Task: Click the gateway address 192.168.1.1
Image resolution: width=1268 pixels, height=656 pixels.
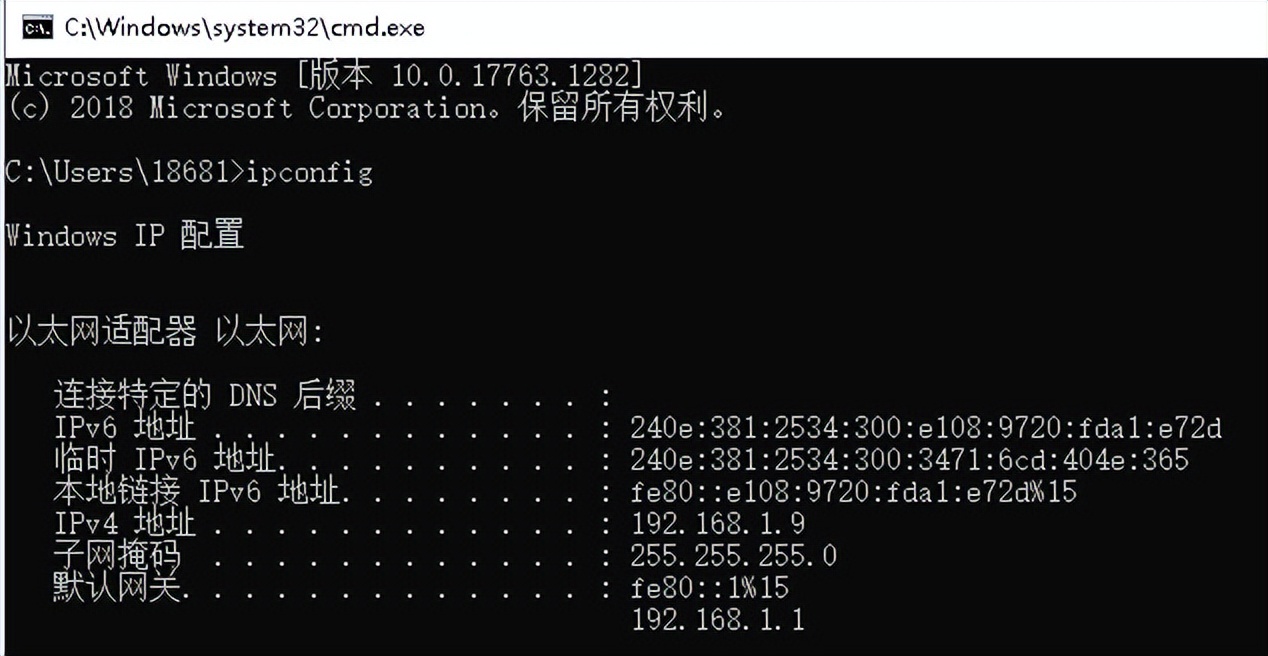Action: [717, 620]
